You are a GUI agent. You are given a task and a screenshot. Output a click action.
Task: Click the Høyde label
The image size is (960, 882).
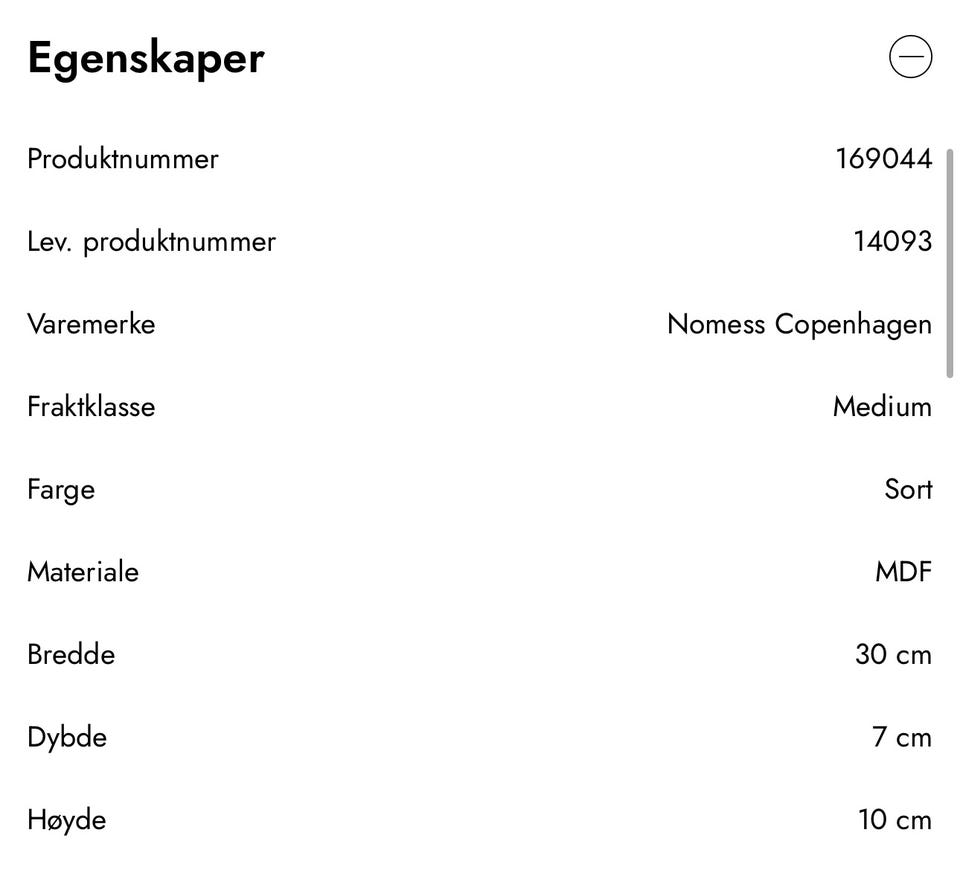pos(67,821)
